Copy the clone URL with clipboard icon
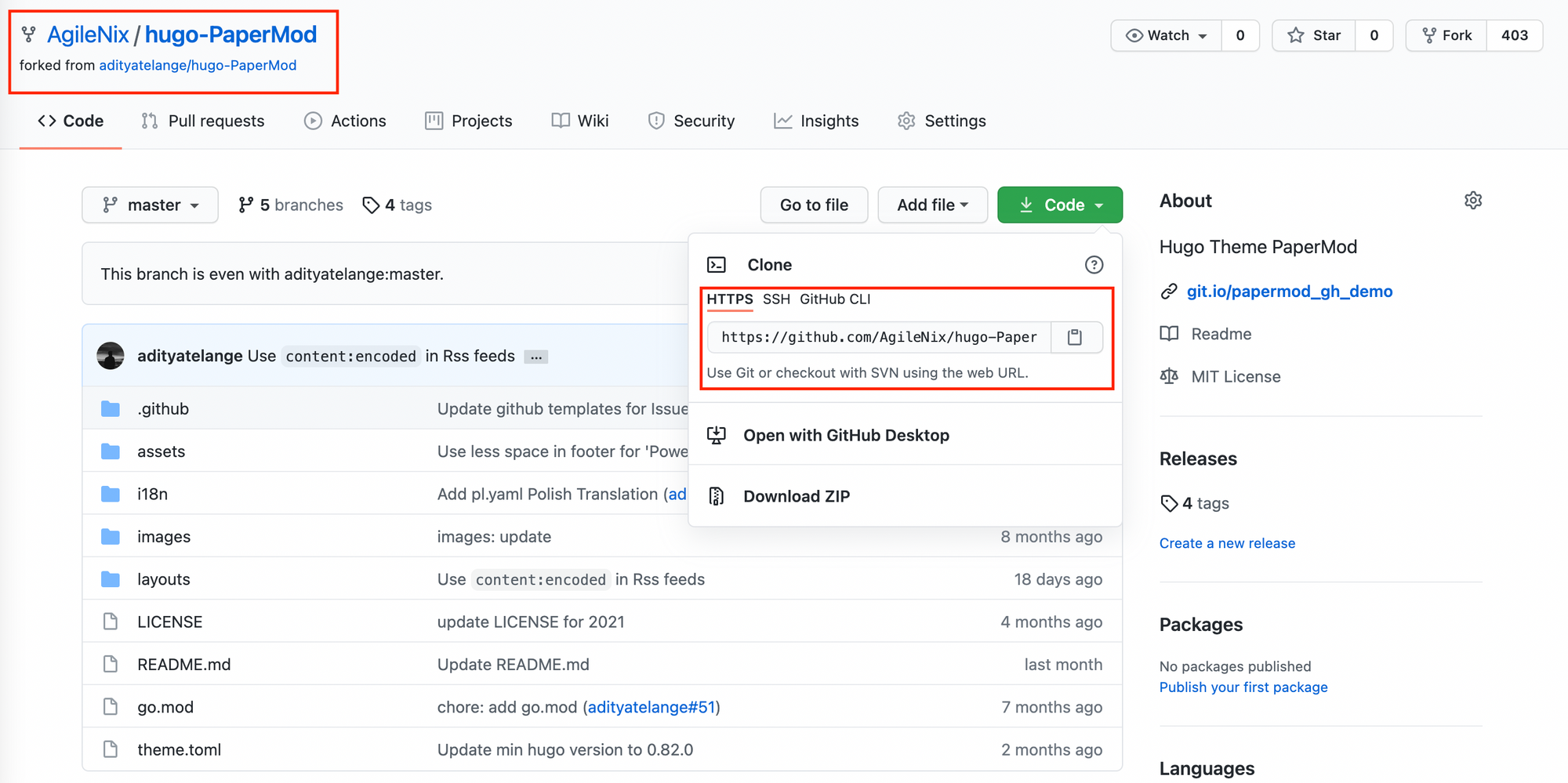This screenshot has height=783, width=1568. coord(1075,337)
